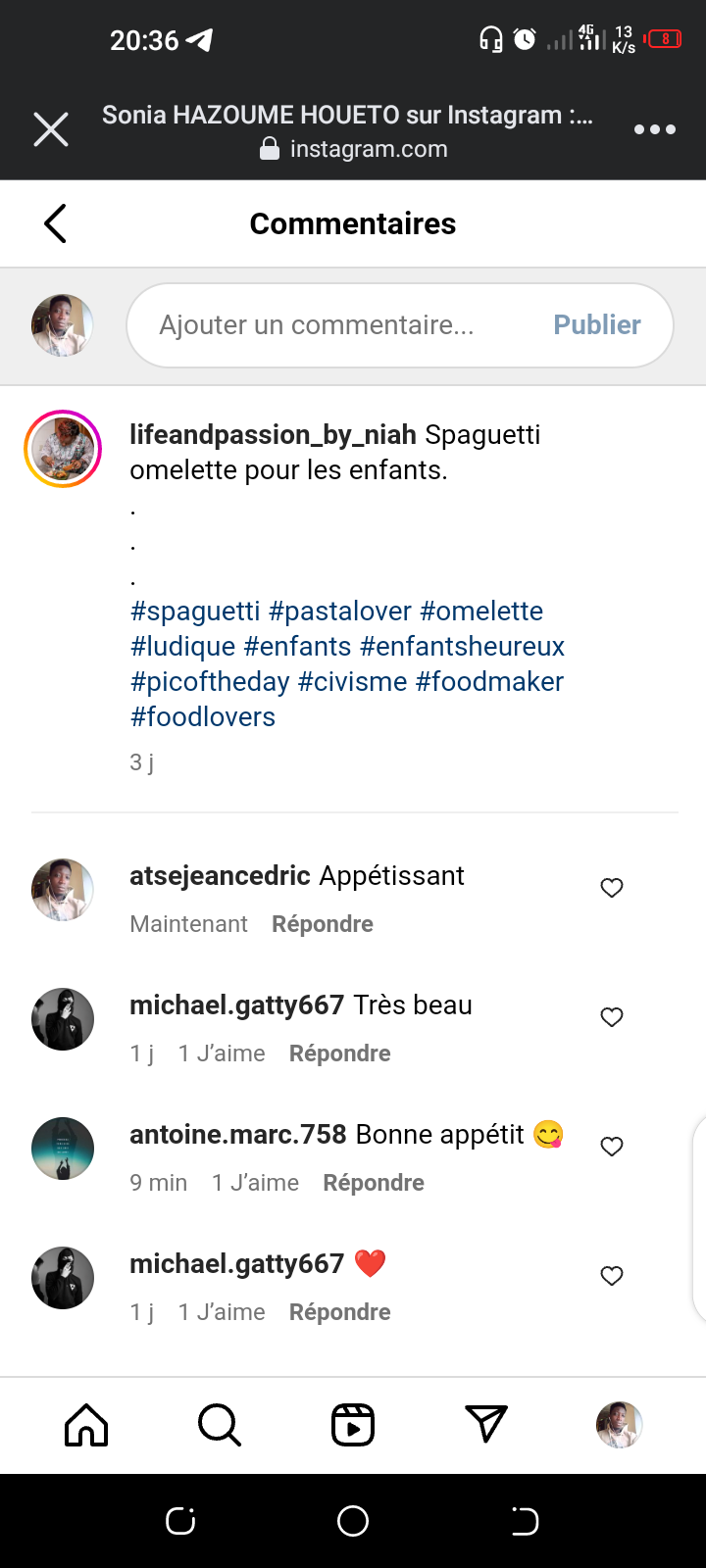Open your profile tab in bottom bar
This screenshot has width=706, height=1568.
pyautogui.click(x=619, y=1425)
